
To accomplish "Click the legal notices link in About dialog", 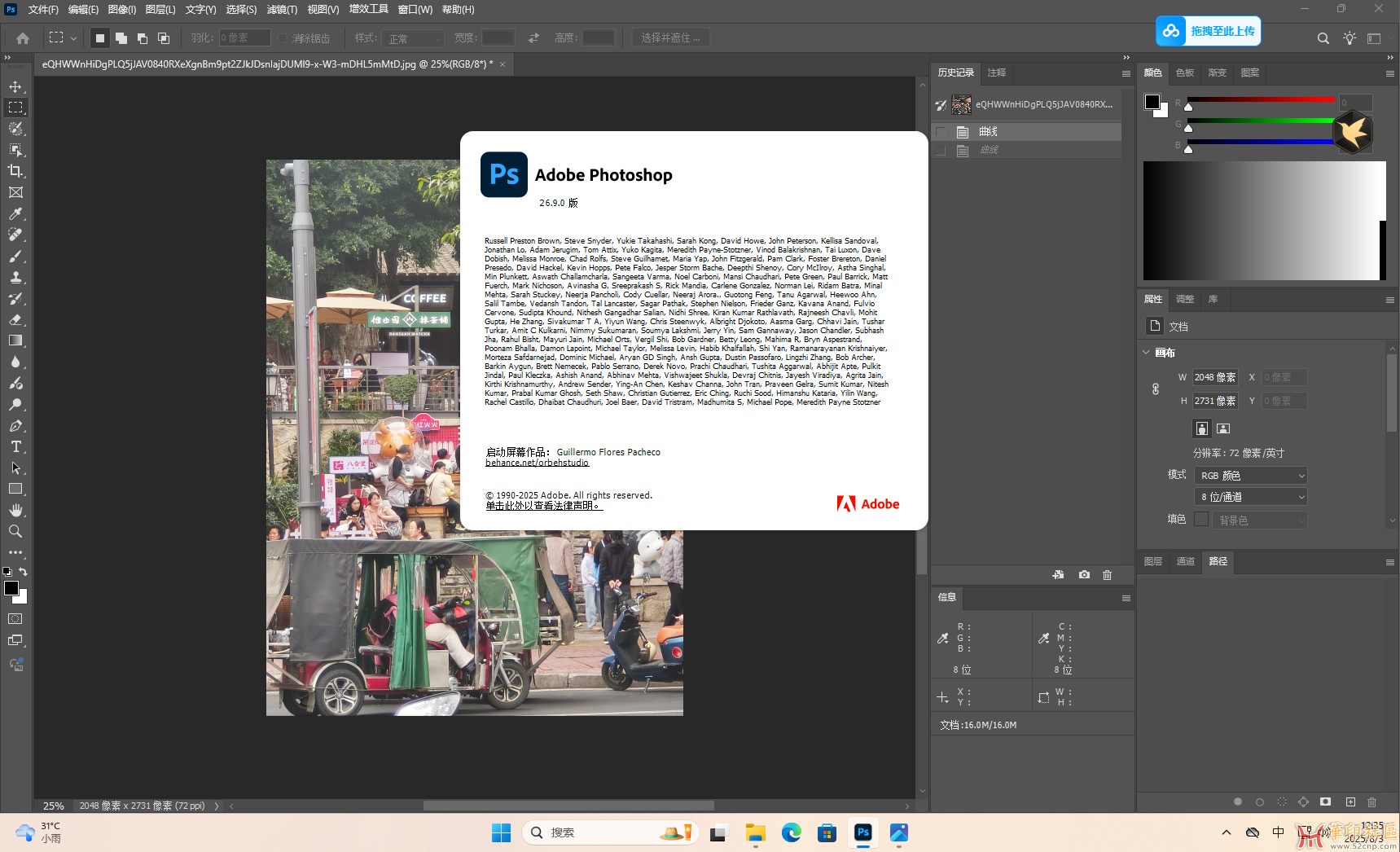I will [x=544, y=506].
